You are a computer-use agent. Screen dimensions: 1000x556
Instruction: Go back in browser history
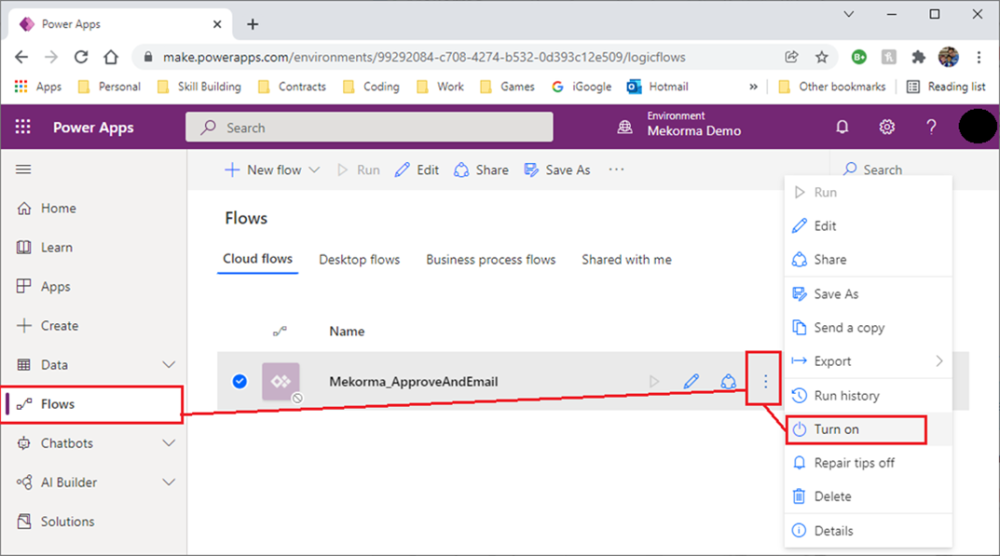pos(22,57)
